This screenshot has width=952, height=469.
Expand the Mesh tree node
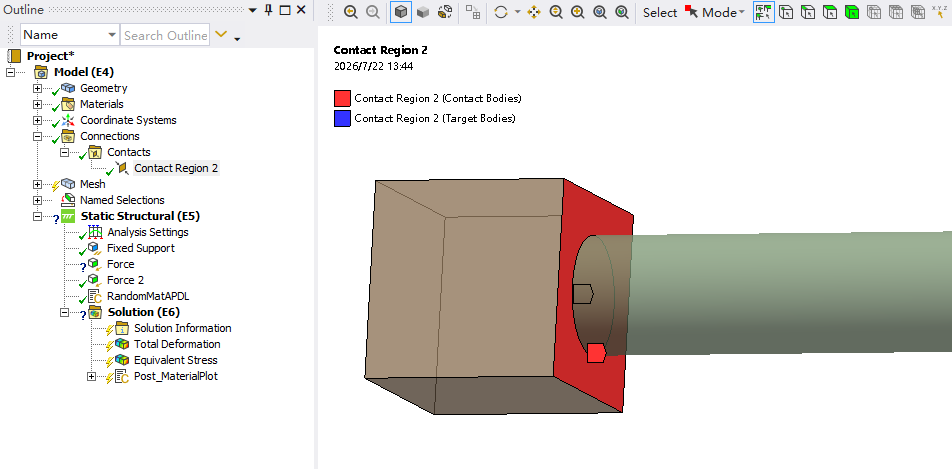(38, 184)
